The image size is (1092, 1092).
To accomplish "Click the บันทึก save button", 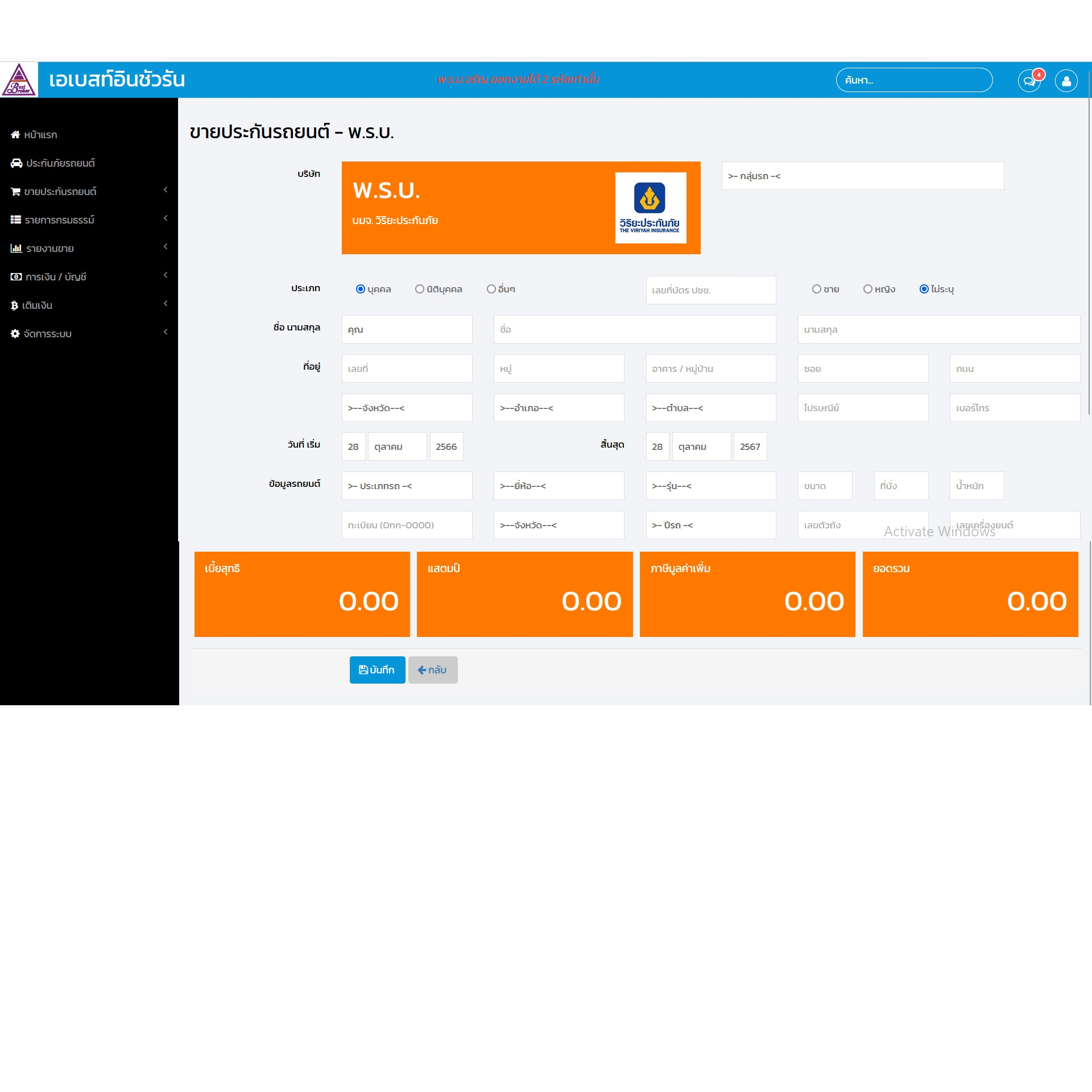I will tap(377, 670).
